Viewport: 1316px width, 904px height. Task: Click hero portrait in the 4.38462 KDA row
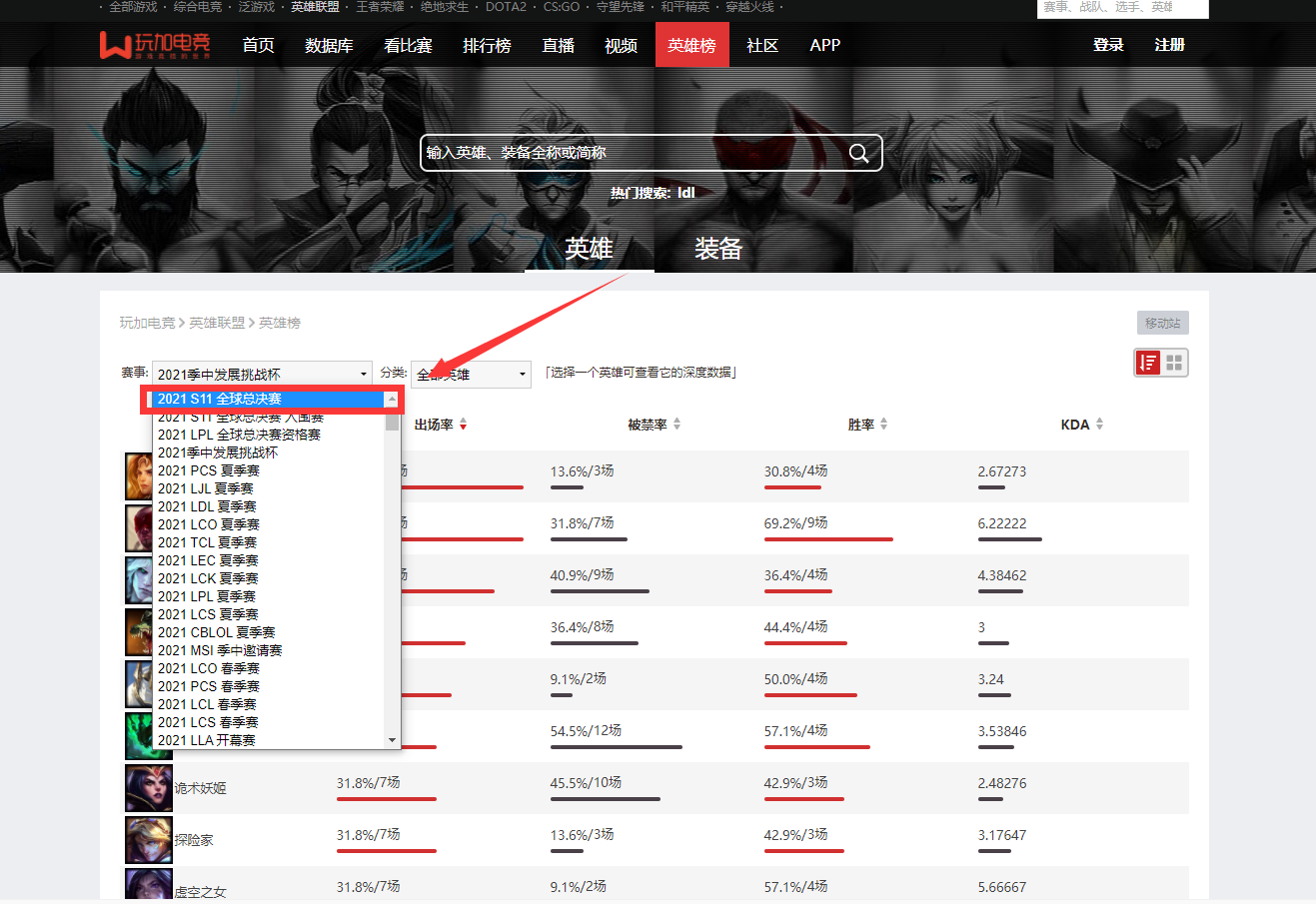pos(138,580)
